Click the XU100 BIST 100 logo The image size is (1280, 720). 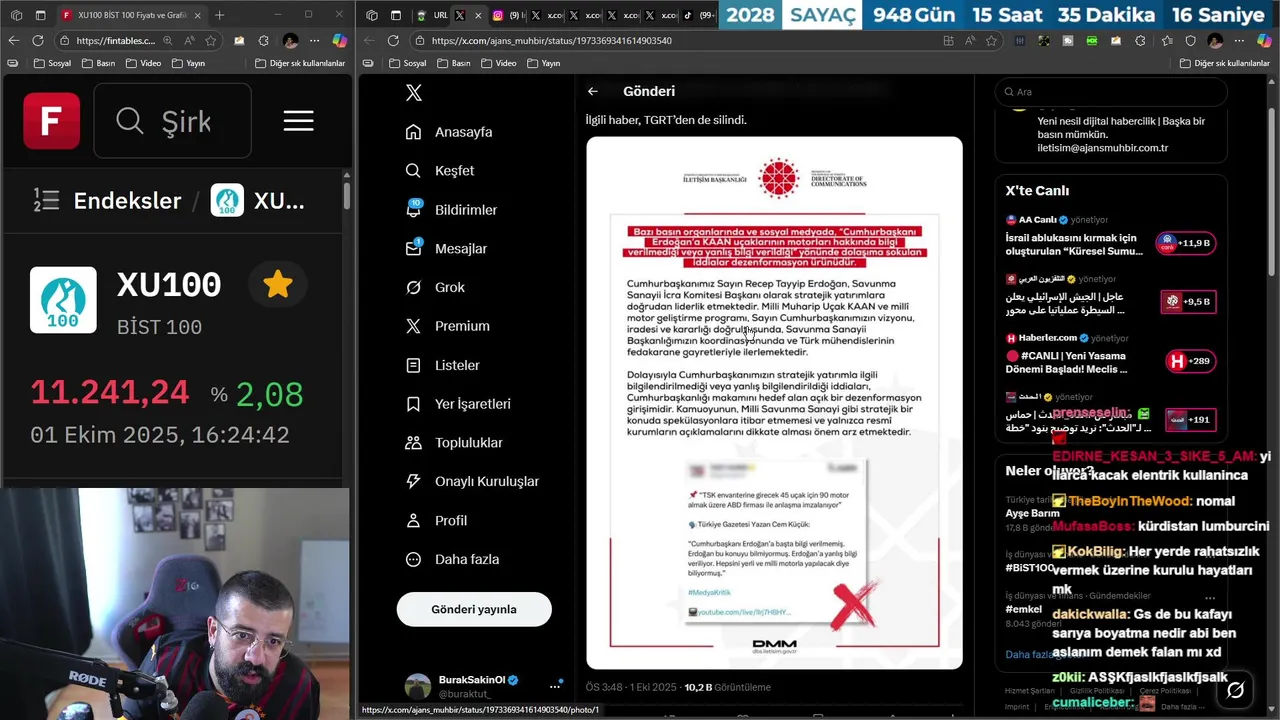click(63, 300)
